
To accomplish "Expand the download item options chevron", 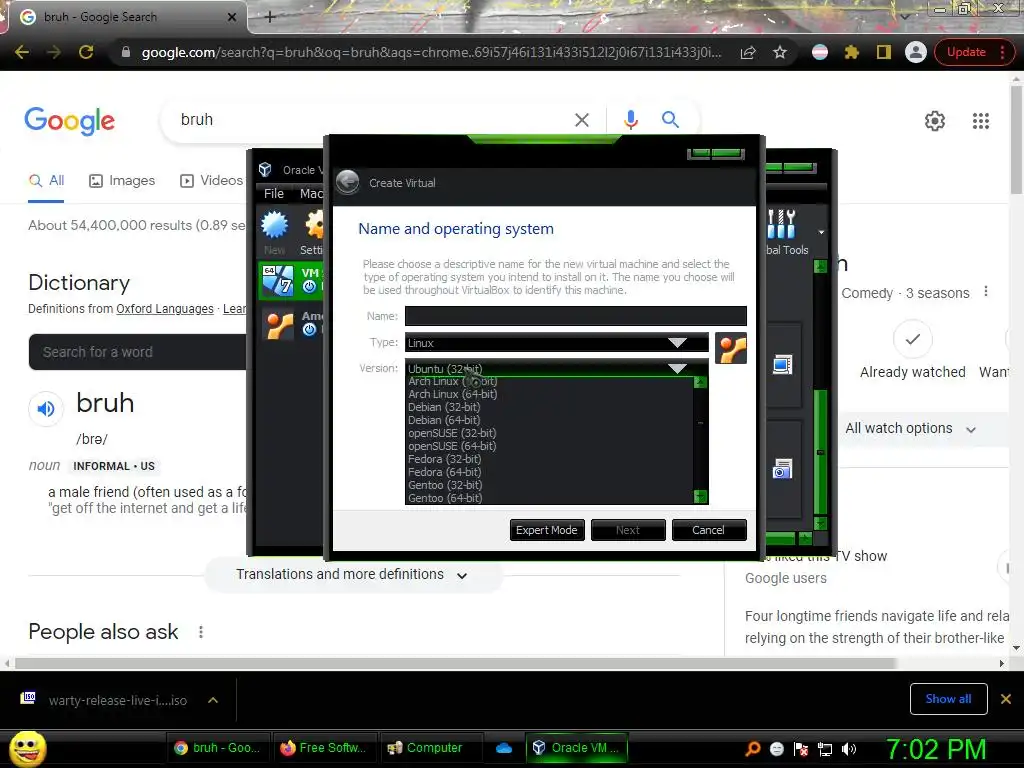I will coord(213,700).
